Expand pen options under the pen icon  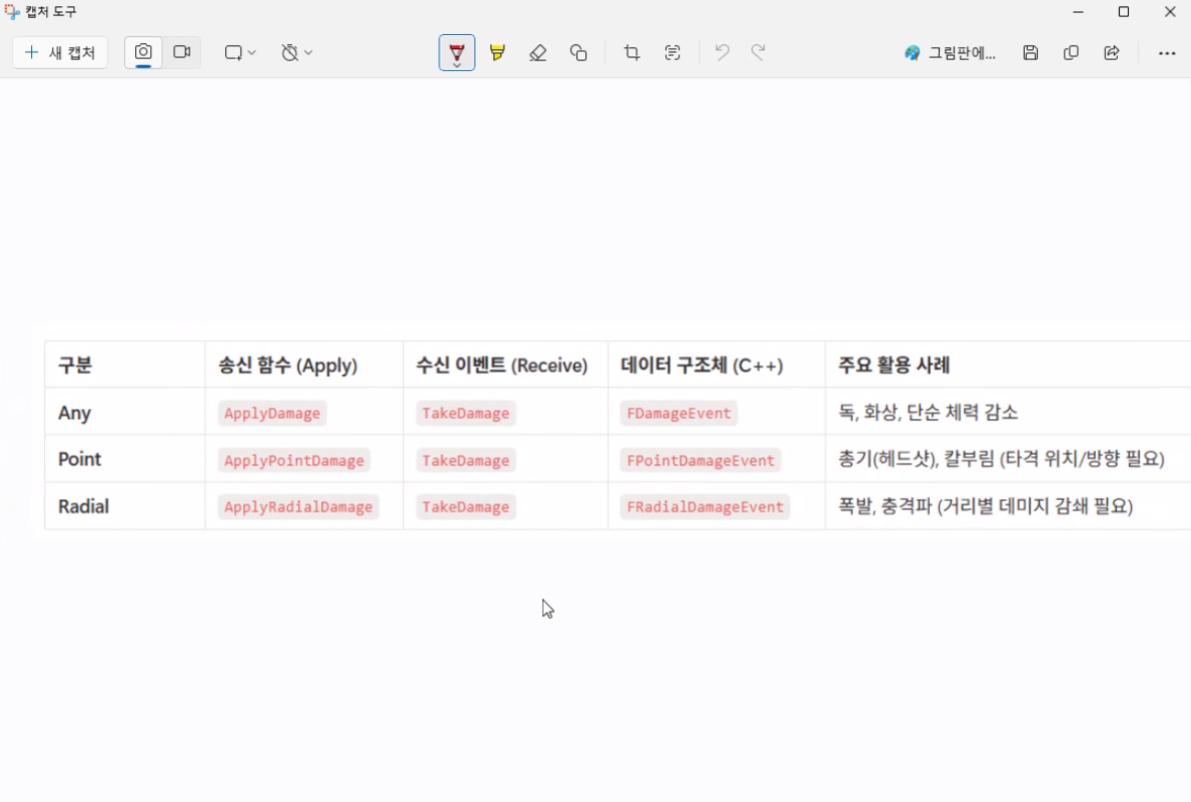[456, 65]
